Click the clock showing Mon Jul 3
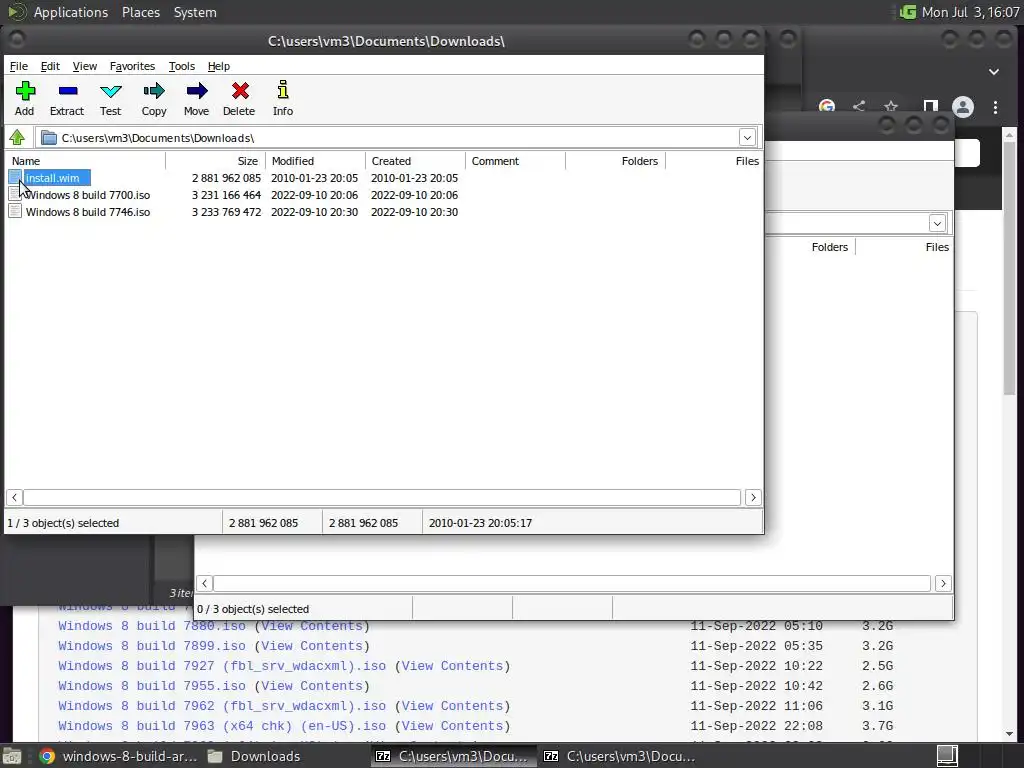The width and height of the screenshot is (1024, 768). (x=970, y=12)
